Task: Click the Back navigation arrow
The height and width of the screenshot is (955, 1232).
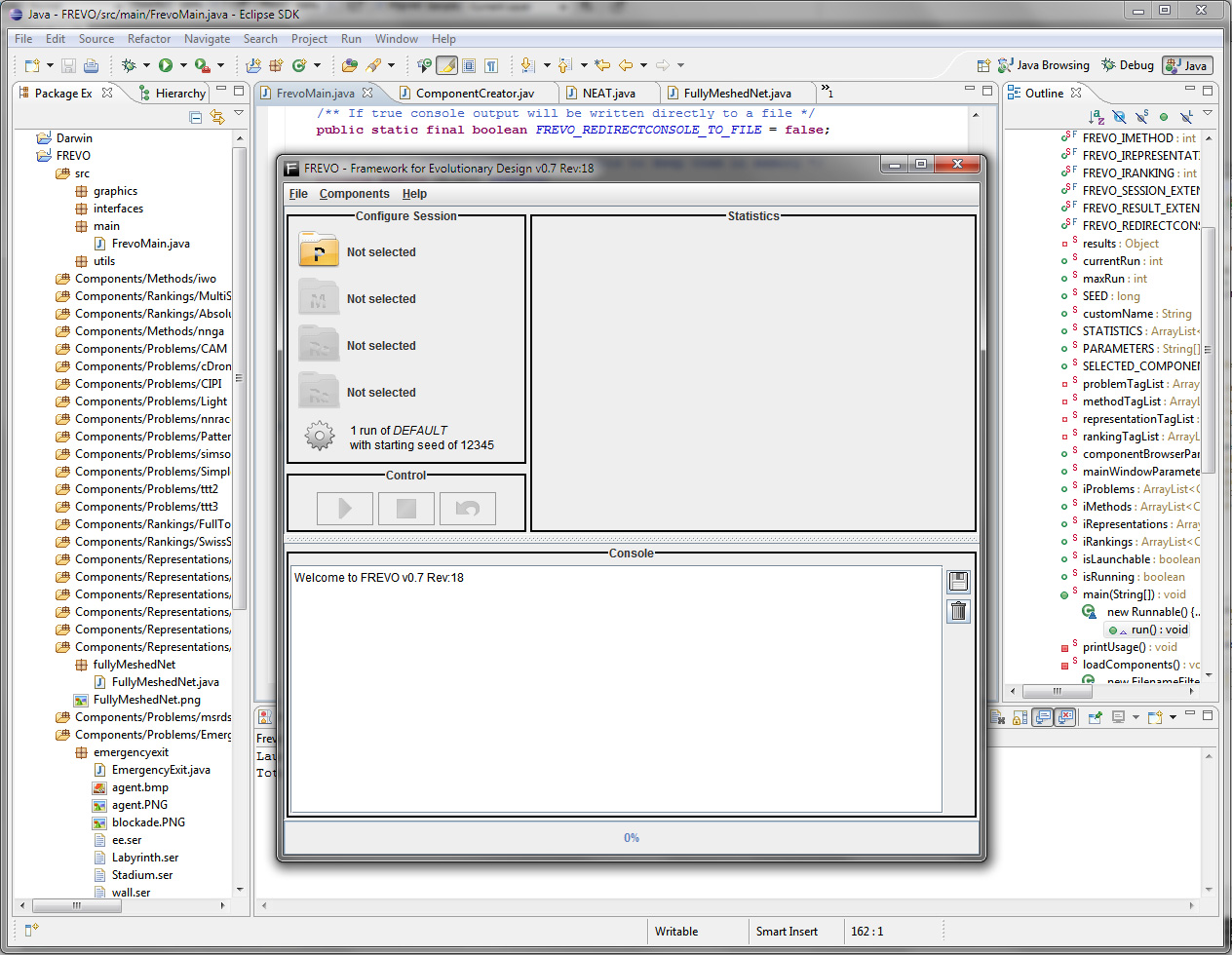Action: (626, 65)
